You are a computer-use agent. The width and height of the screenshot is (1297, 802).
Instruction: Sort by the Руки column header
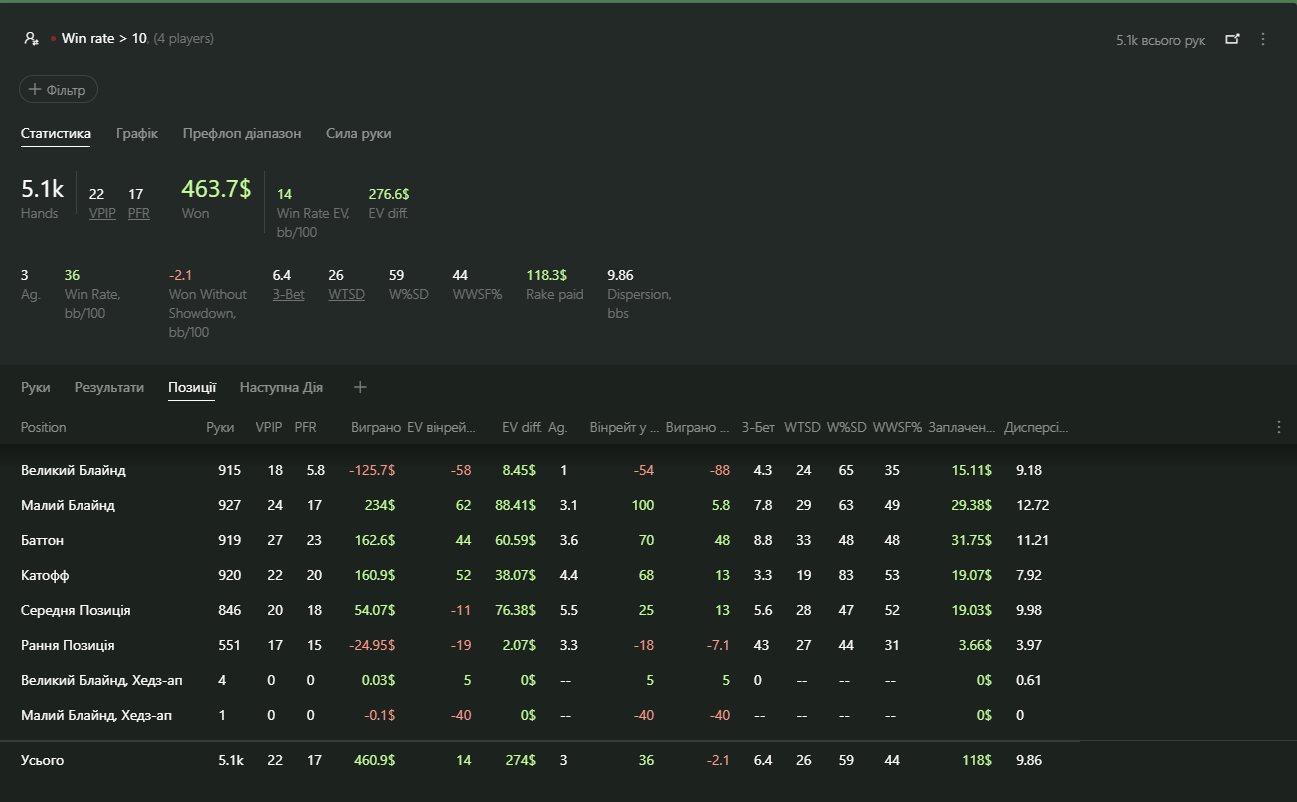tap(220, 427)
